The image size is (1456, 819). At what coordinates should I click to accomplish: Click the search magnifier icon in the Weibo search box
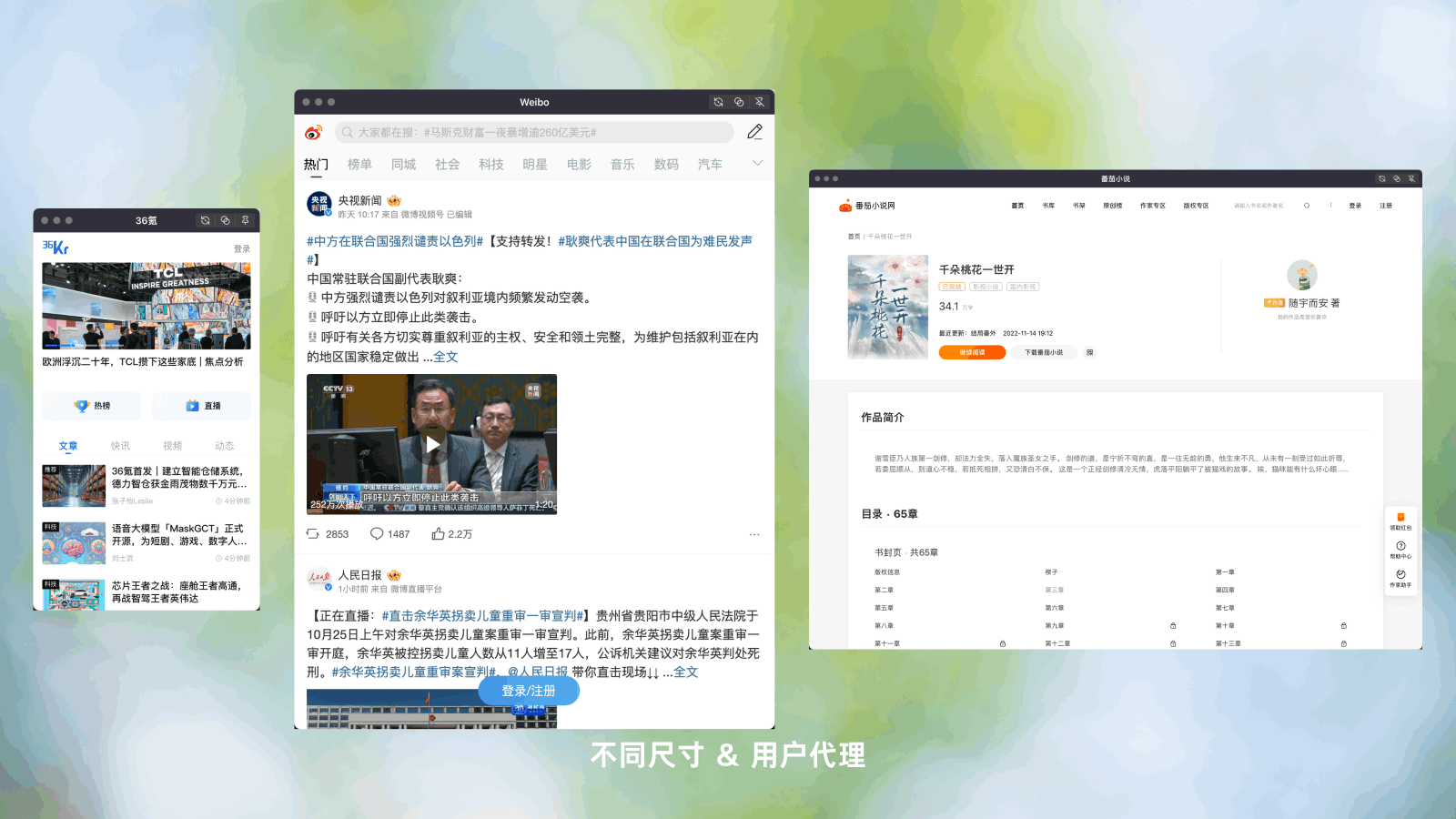(x=348, y=133)
